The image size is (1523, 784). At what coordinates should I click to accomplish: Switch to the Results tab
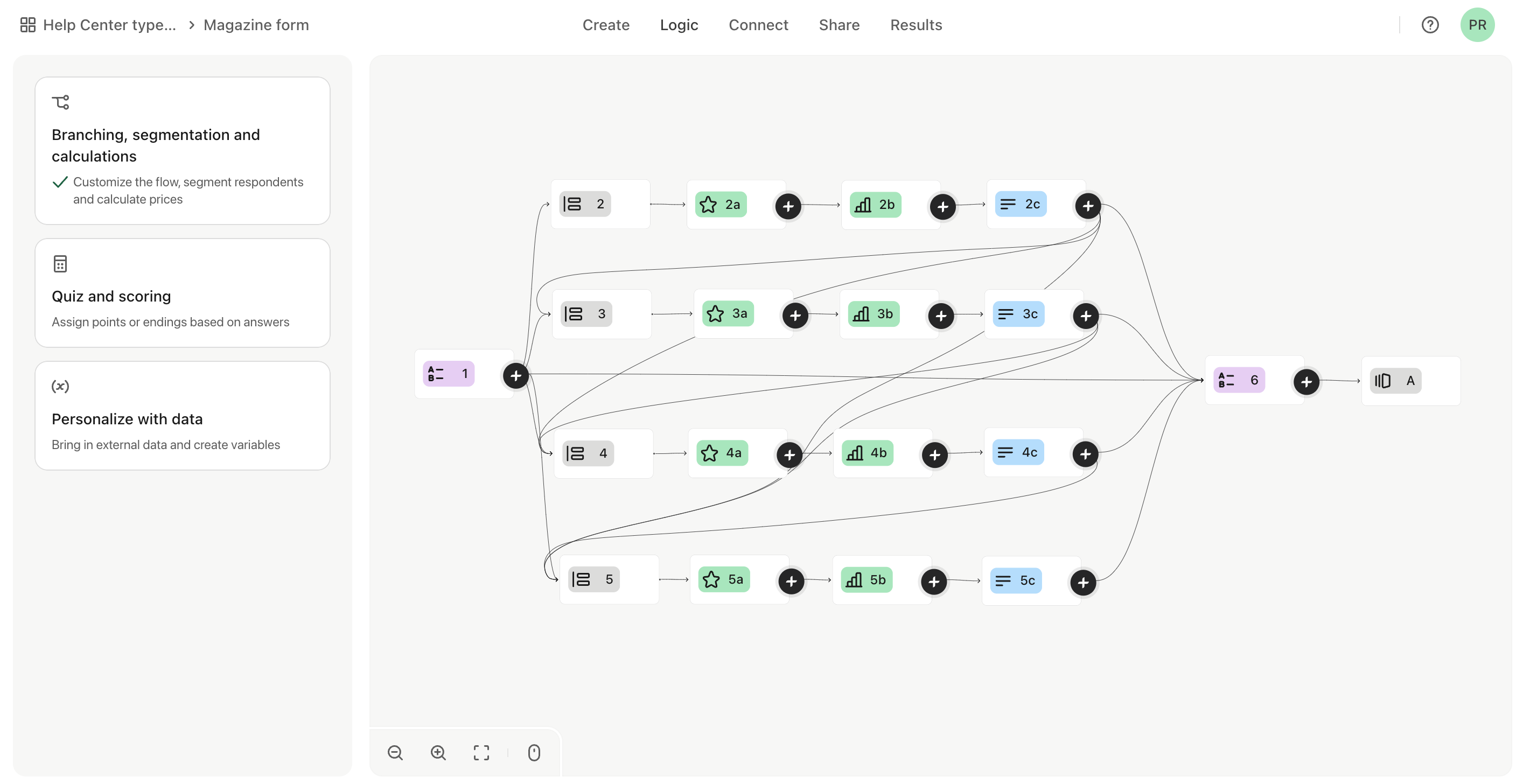pyautogui.click(x=916, y=25)
